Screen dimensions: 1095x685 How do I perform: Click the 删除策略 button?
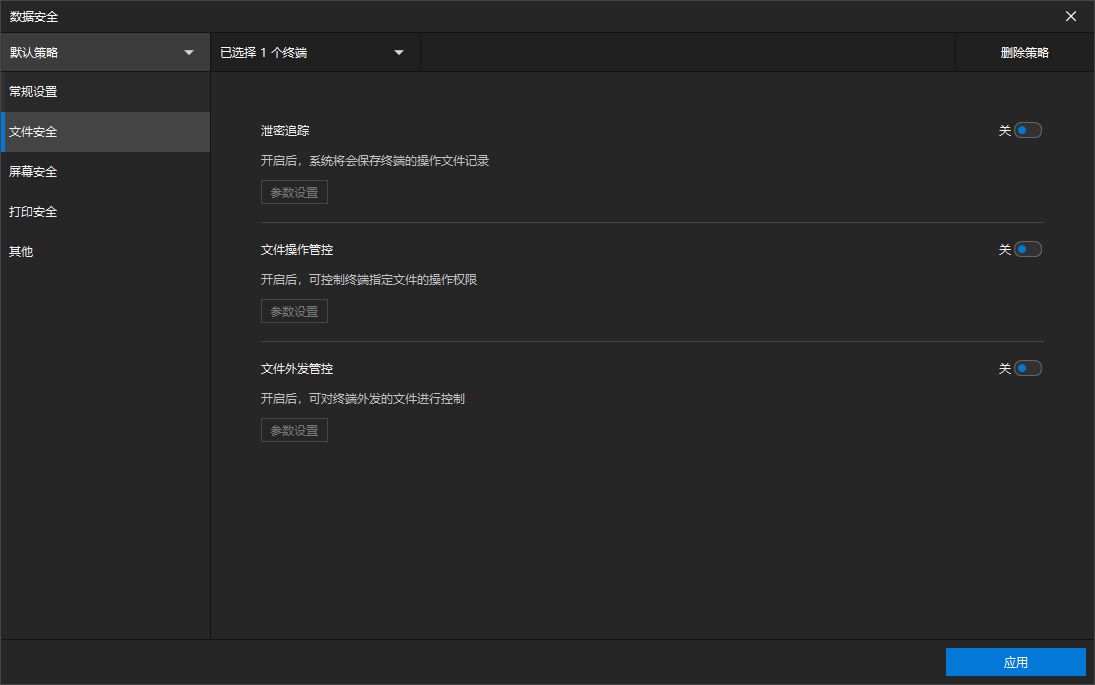(1024, 52)
